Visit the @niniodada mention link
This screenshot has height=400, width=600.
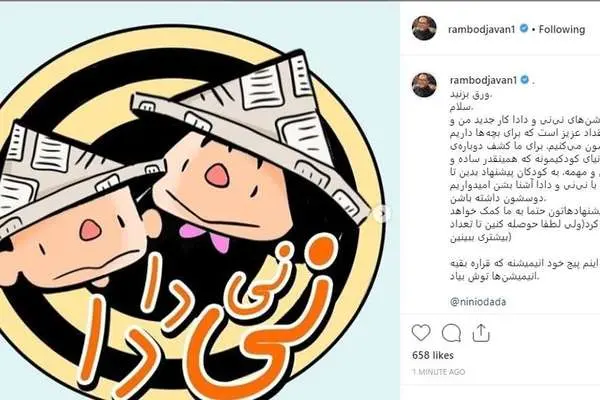(478, 302)
